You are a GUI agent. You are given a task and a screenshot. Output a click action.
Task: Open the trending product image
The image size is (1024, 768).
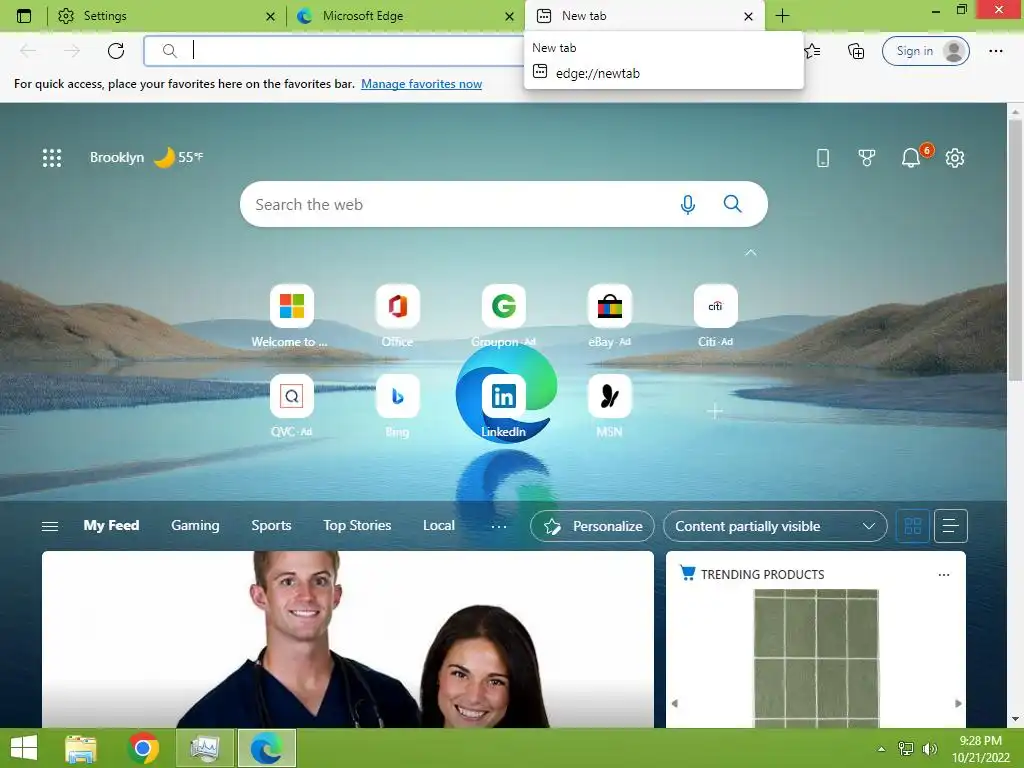coord(816,658)
